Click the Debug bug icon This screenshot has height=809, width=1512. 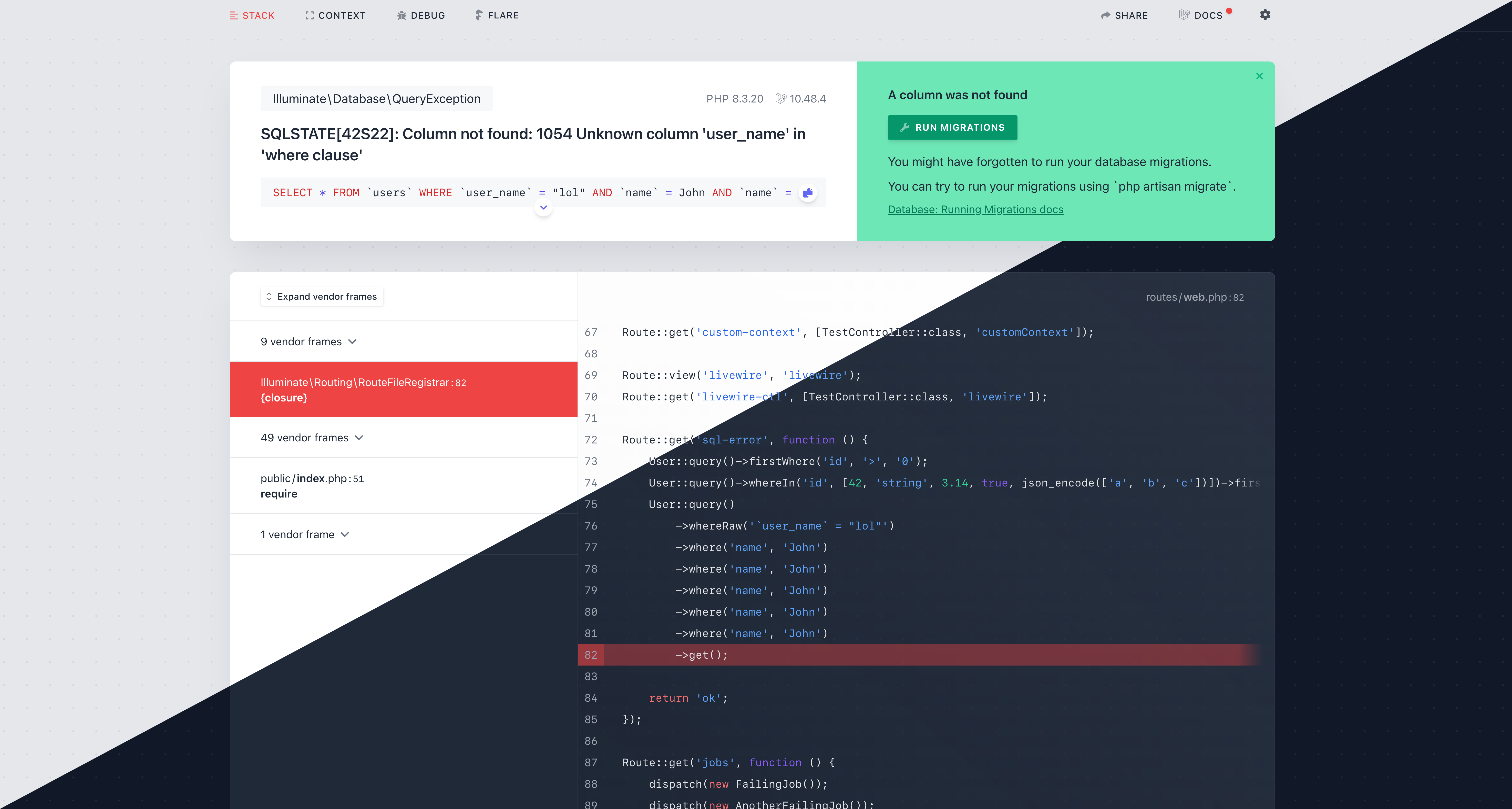pyautogui.click(x=402, y=15)
